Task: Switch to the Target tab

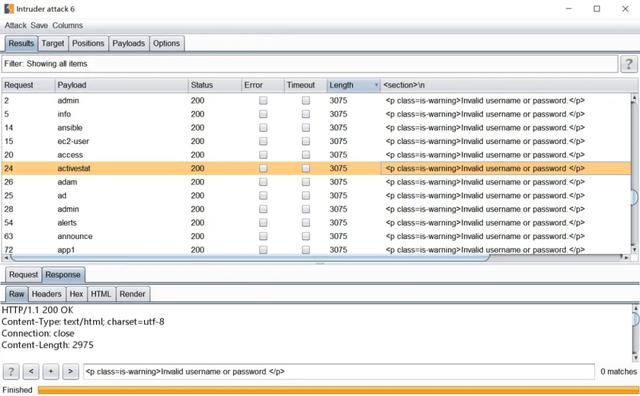Action: point(53,43)
